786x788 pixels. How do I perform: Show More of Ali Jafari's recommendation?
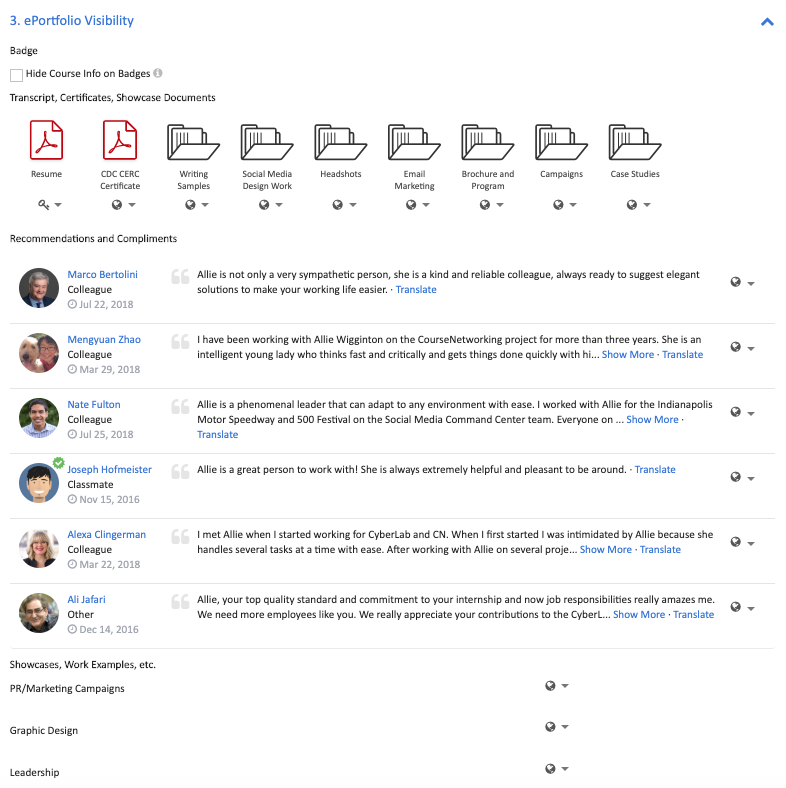click(x=639, y=614)
